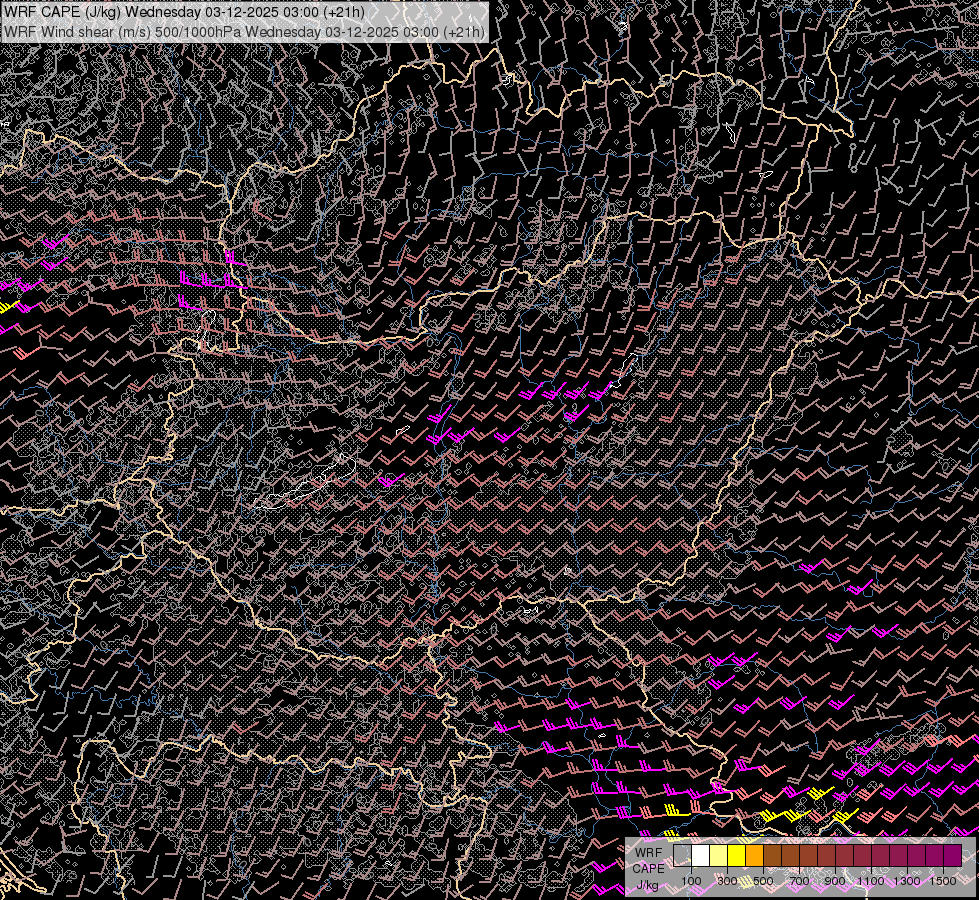
Task: Select the brown swatch right of orange
Action: click(x=773, y=855)
